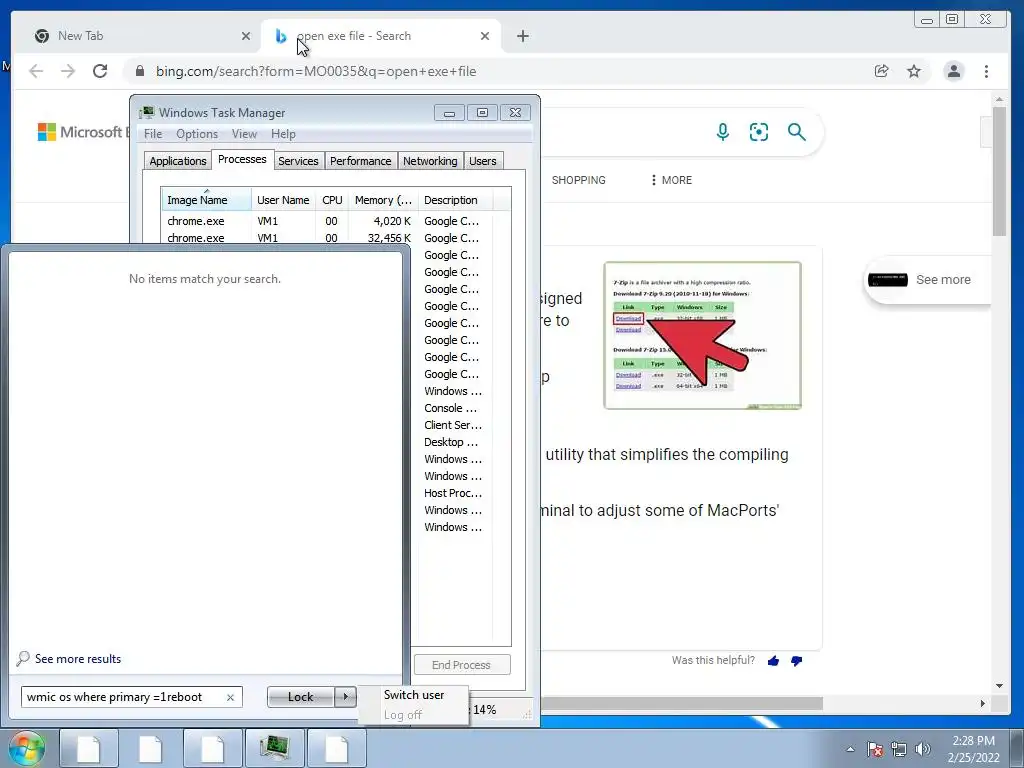Viewport: 1024px width, 768px height.
Task: Switch to the Performance tab
Action: [x=360, y=161]
